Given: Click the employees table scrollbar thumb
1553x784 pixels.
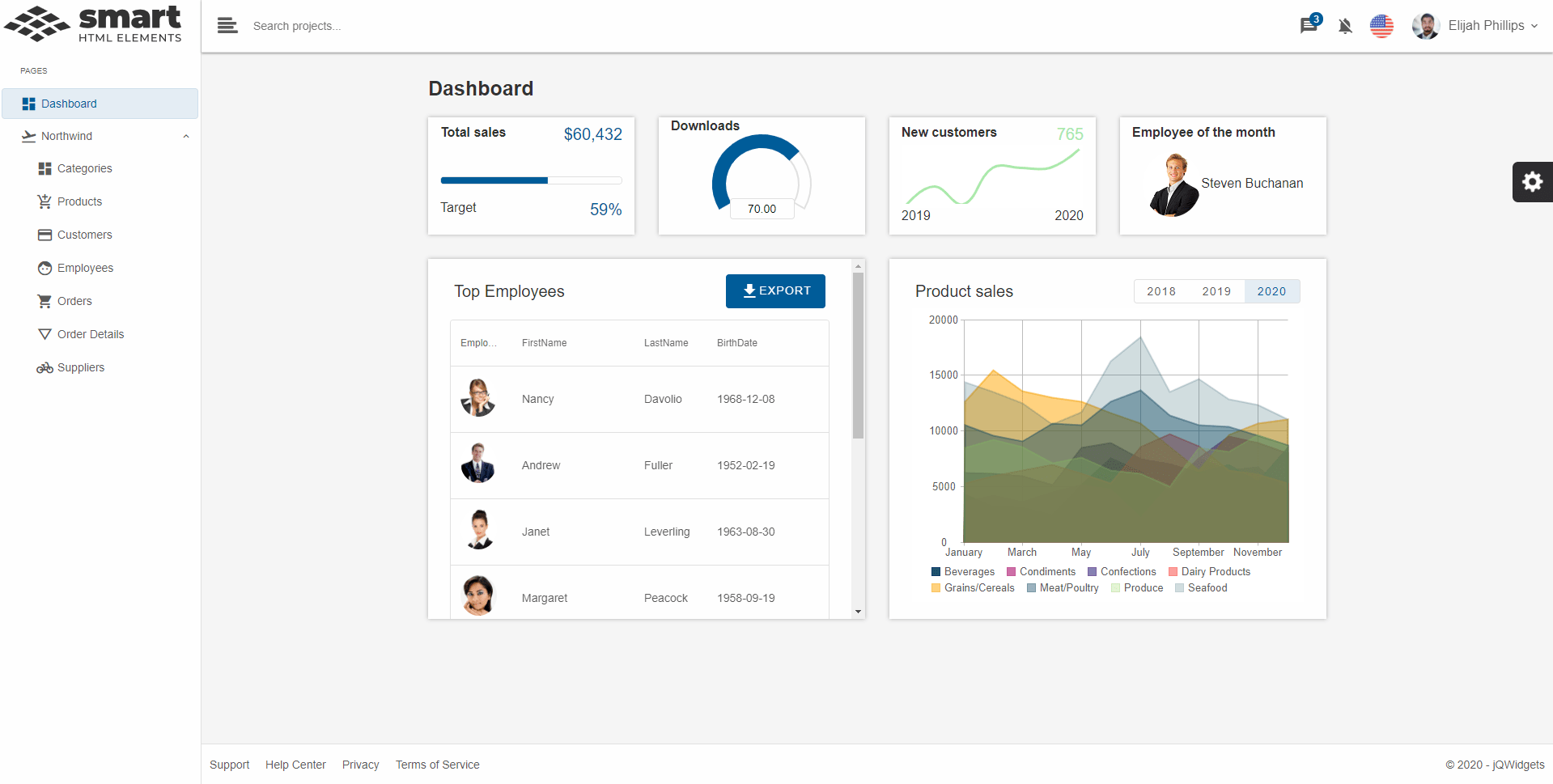Looking at the screenshot, I should pyautogui.click(x=859, y=356).
